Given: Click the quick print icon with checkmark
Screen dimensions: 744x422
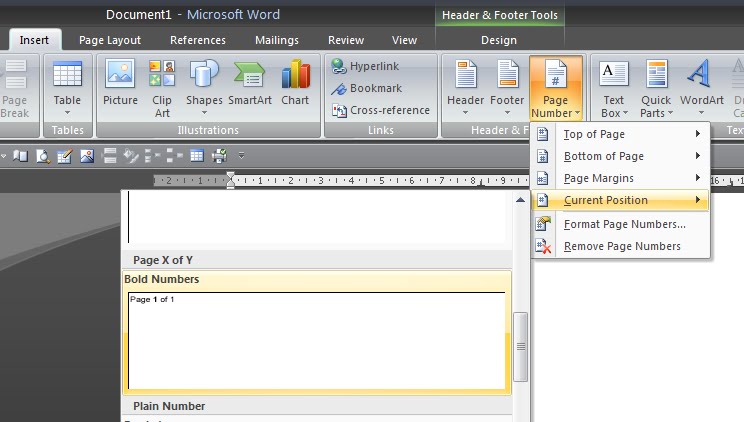Looking at the screenshot, I should point(219,156).
